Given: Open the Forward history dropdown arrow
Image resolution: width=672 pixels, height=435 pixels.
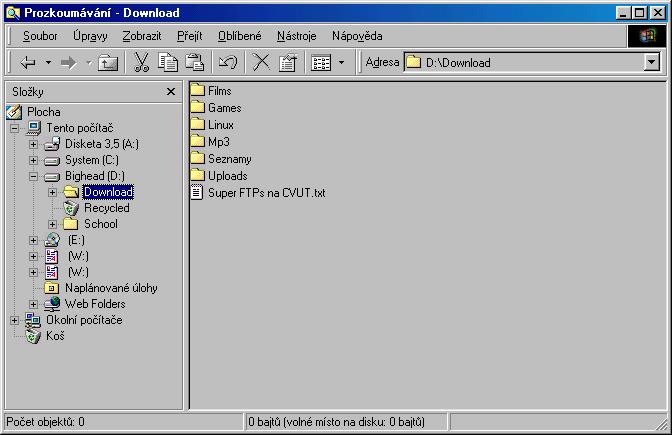Looking at the screenshot, I should coord(88,63).
